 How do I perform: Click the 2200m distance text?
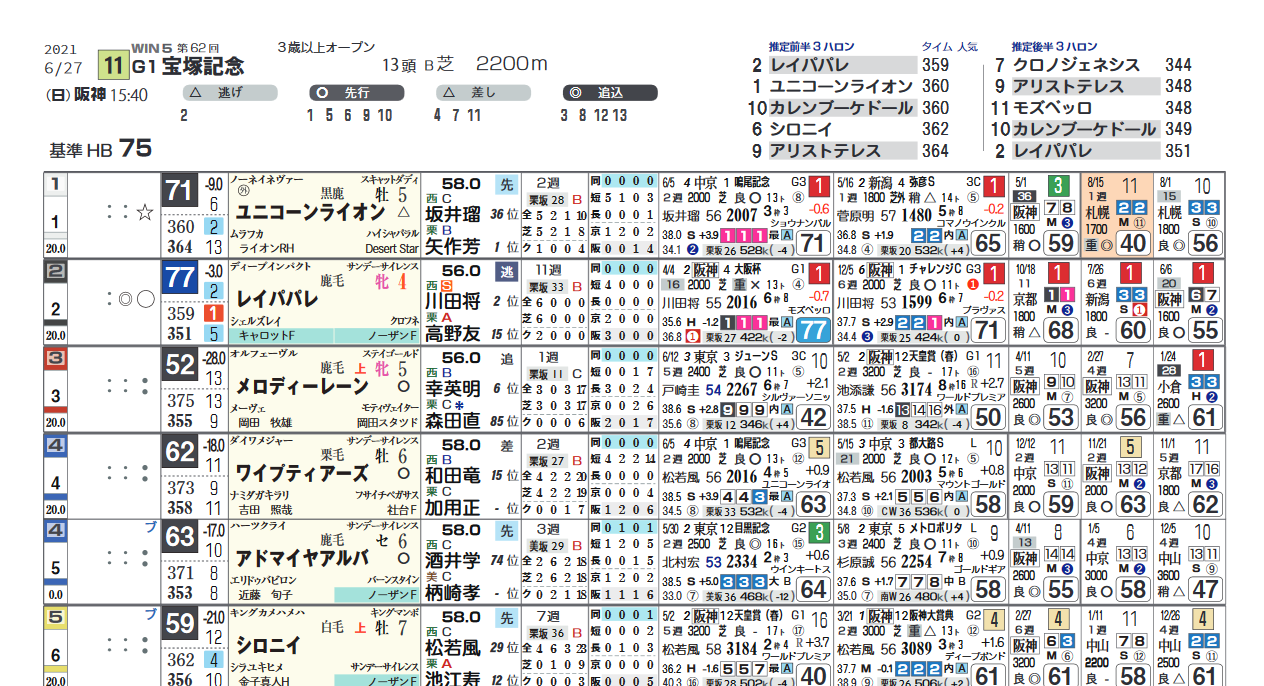click(x=512, y=64)
